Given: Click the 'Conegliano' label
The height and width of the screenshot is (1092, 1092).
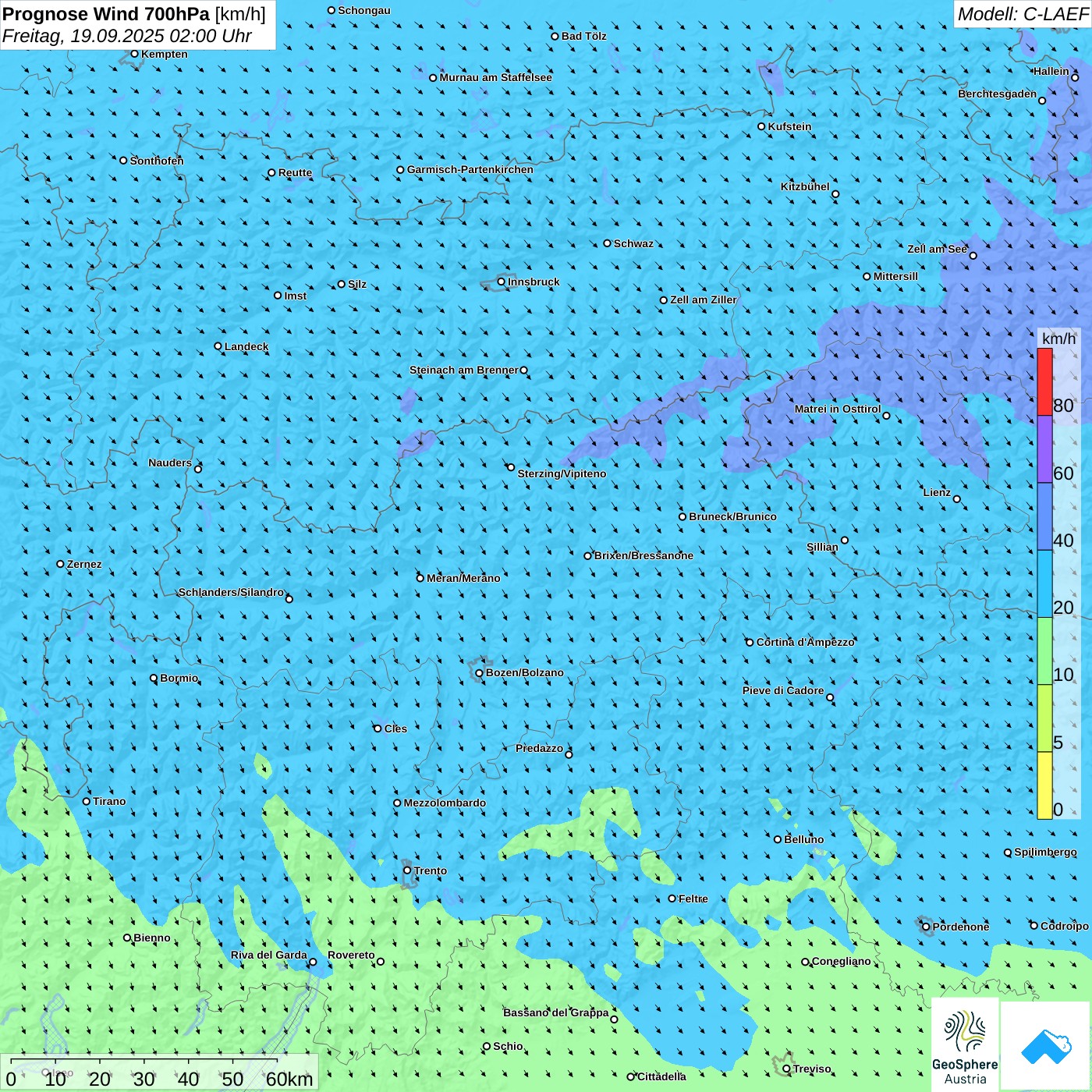Looking at the screenshot, I should [842, 961].
